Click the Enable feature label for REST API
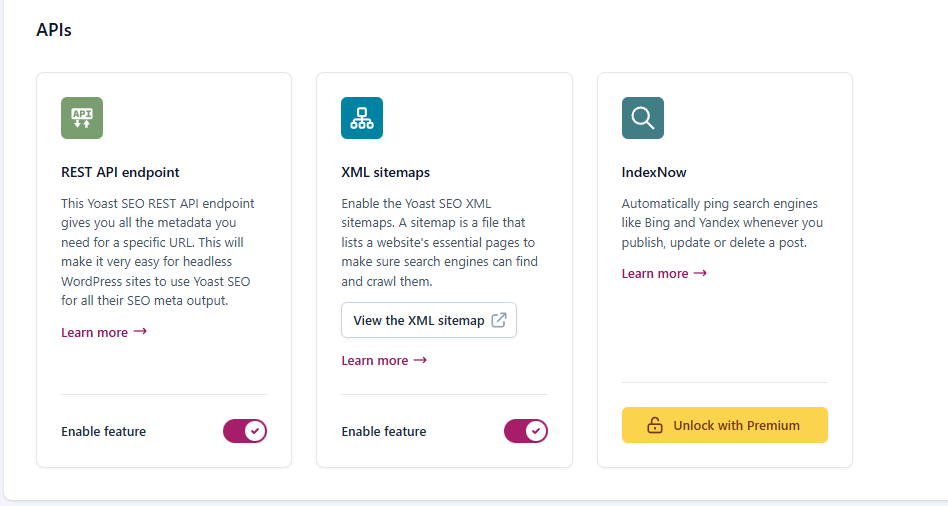This screenshot has width=948, height=506. click(x=103, y=432)
